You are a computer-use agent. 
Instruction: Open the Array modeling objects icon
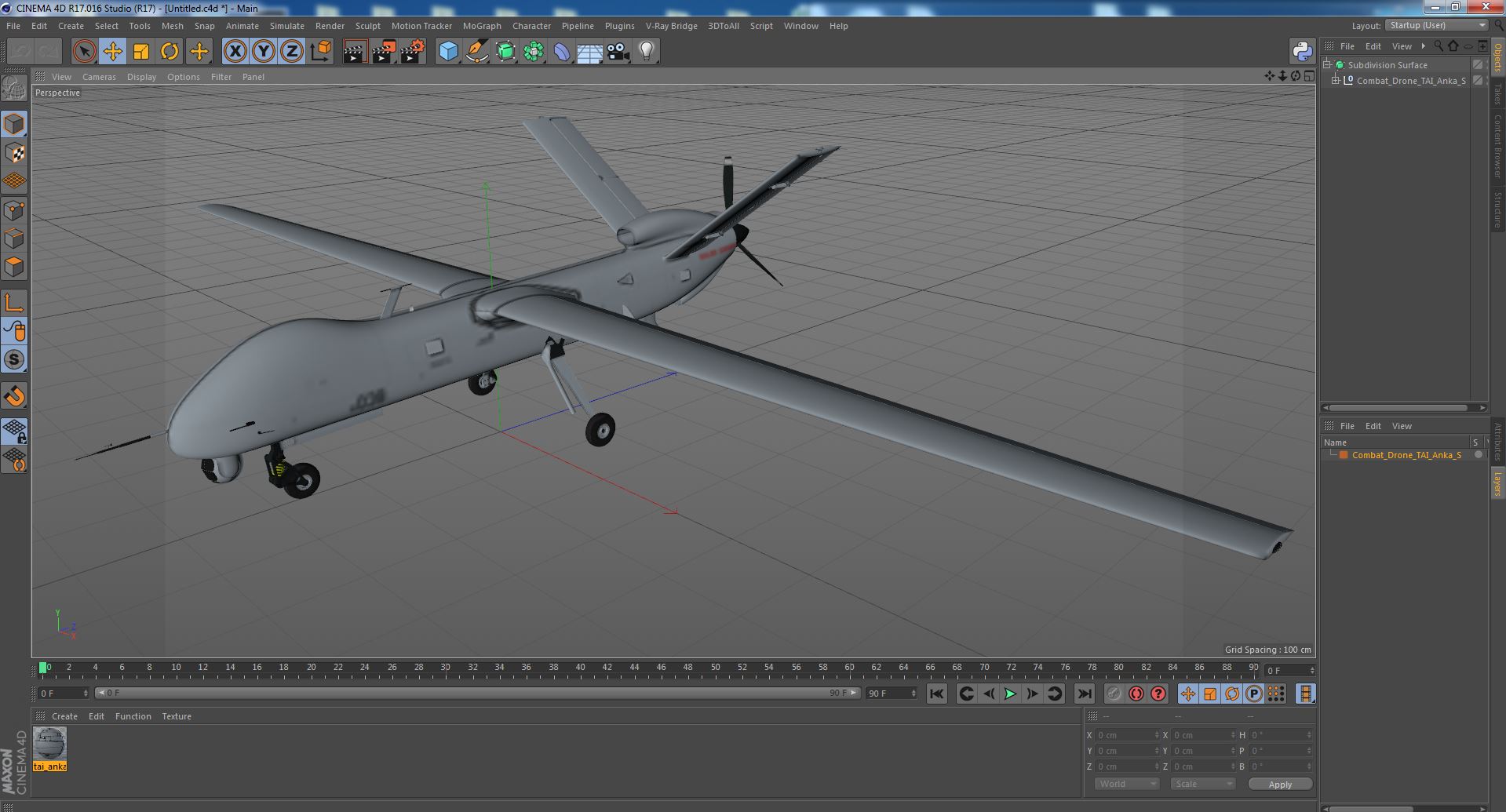coord(534,52)
